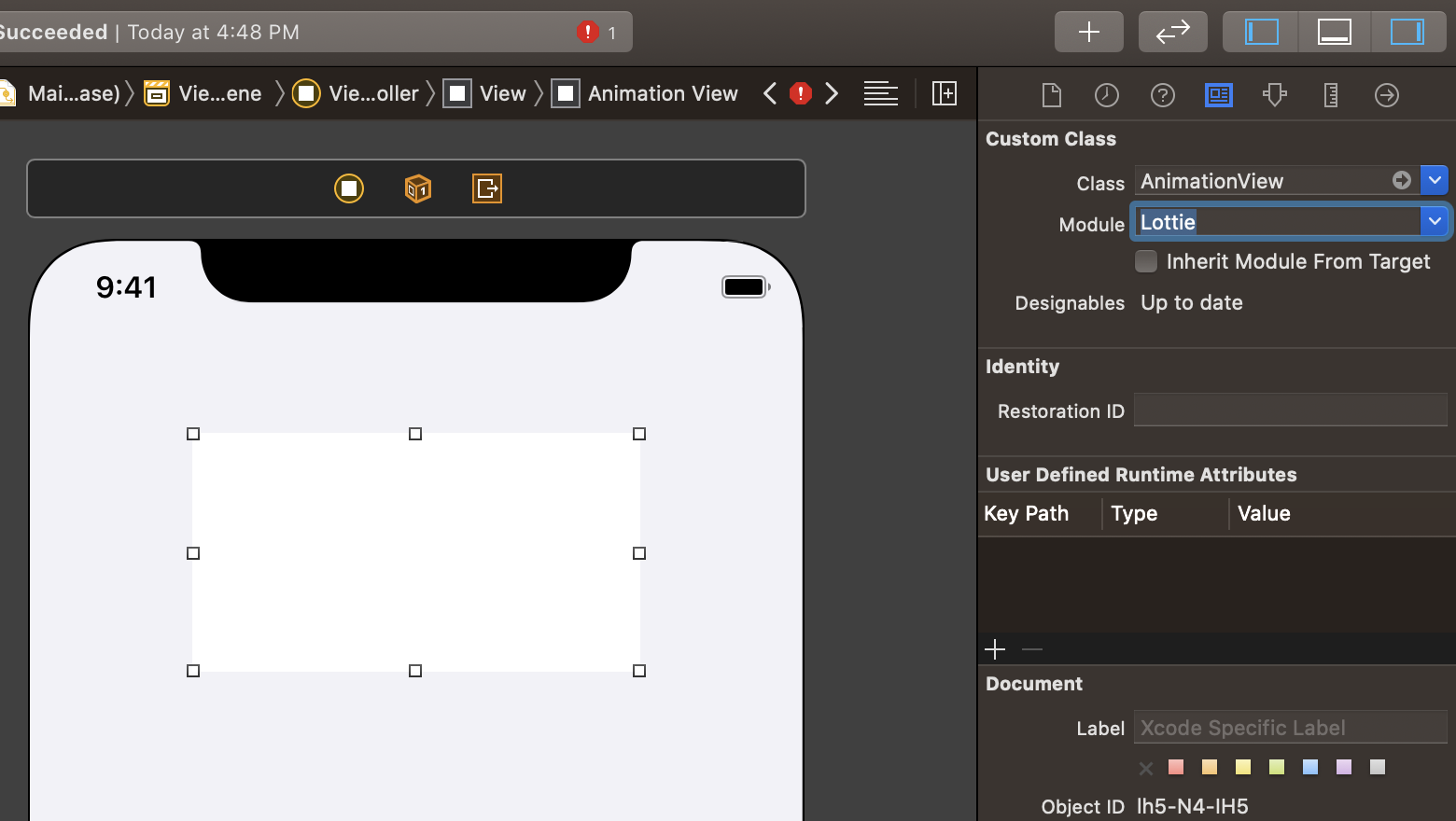This screenshot has height=821, width=1456.
Task: Choose the orange label color
Action: [1210, 767]
